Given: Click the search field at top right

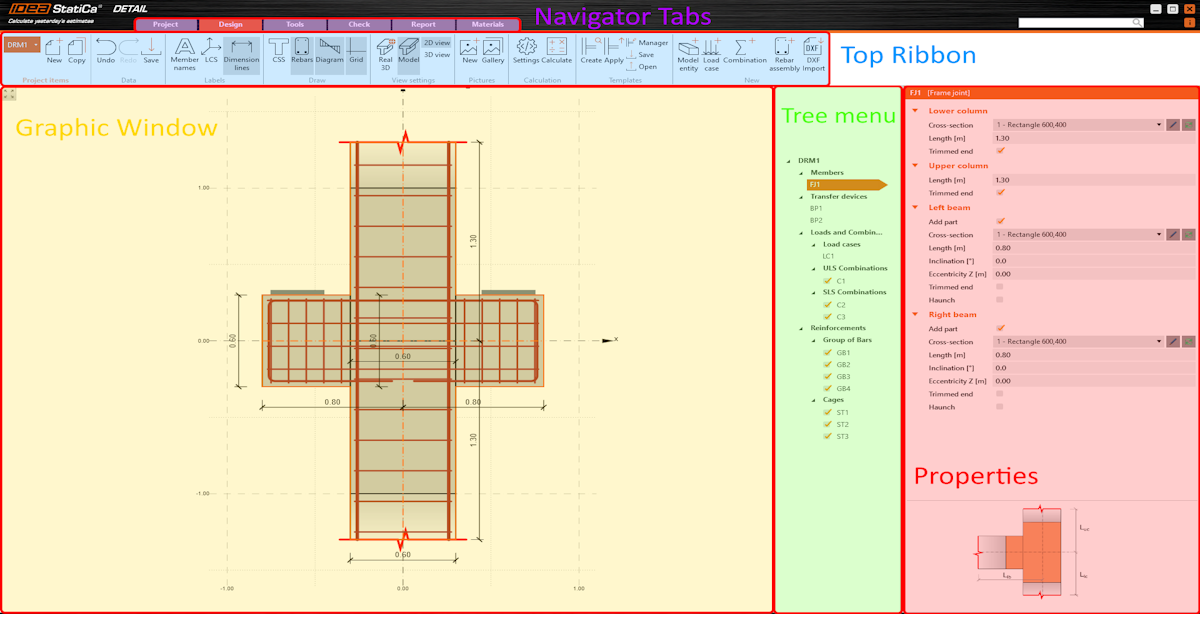Looking at the screenshot, I should click(x=1080, y=22).
